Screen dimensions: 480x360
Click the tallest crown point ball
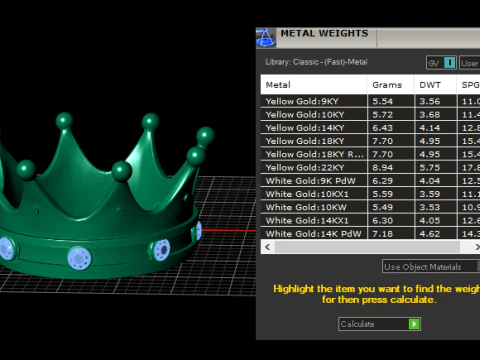tap(64, 120)
